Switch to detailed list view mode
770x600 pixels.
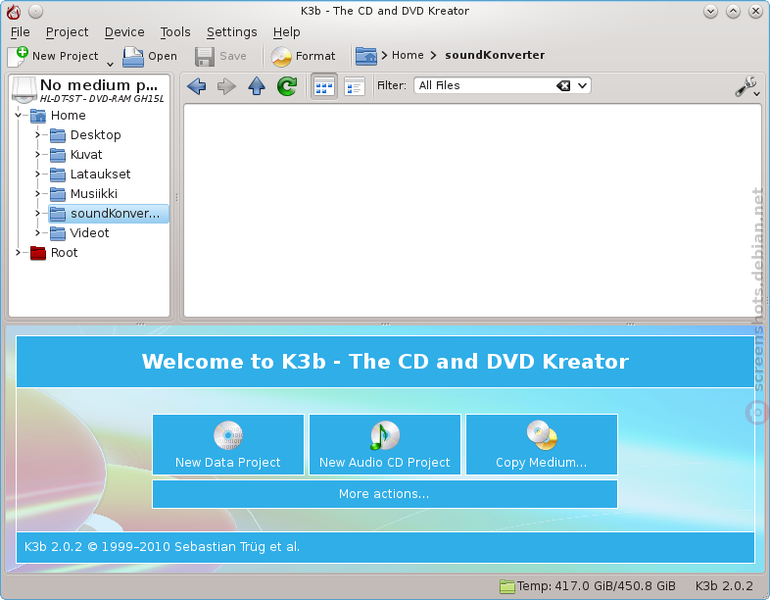point(354,86)
